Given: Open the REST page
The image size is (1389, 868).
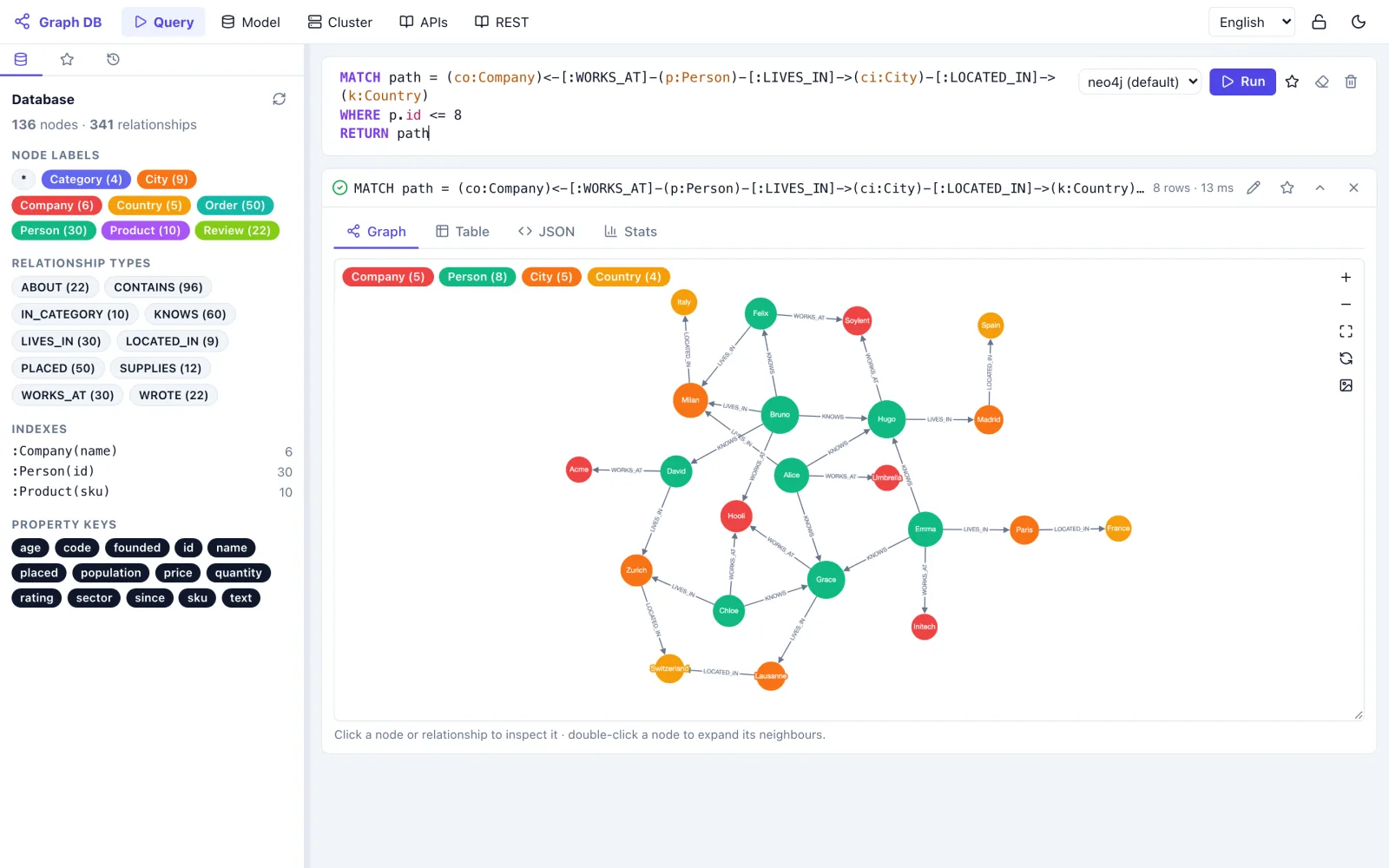Looking at the screenshot, I should [x=501, y=23].
